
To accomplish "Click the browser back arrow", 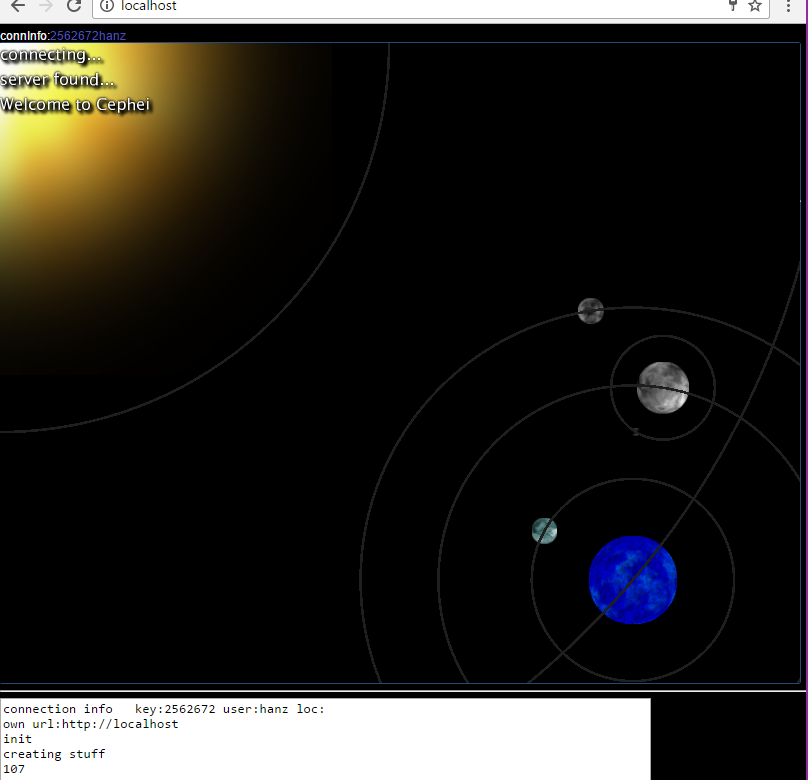I will point(18,6).
